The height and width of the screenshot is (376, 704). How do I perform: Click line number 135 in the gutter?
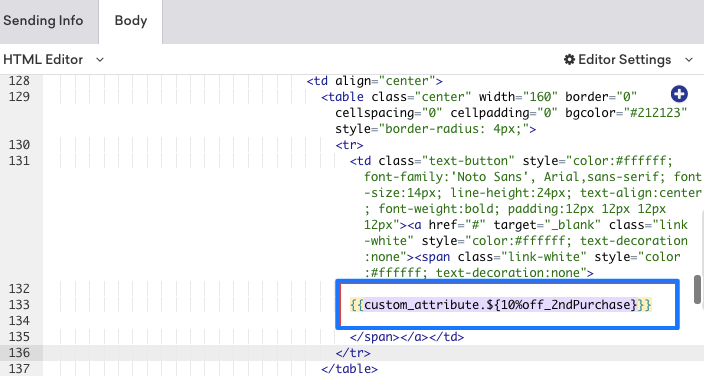[x=19, y=336]
